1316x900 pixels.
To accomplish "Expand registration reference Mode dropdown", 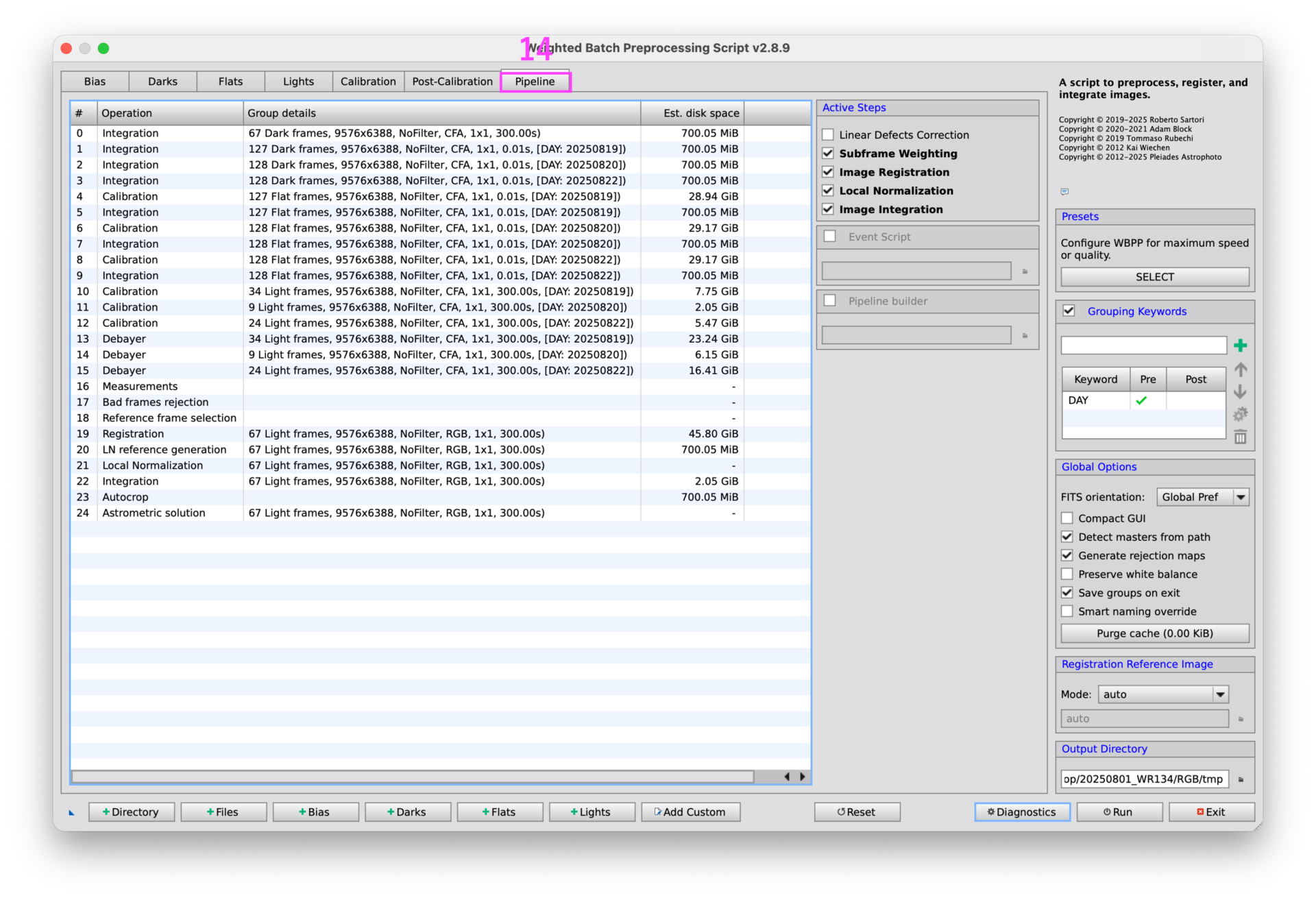I will click(1162, 694).
